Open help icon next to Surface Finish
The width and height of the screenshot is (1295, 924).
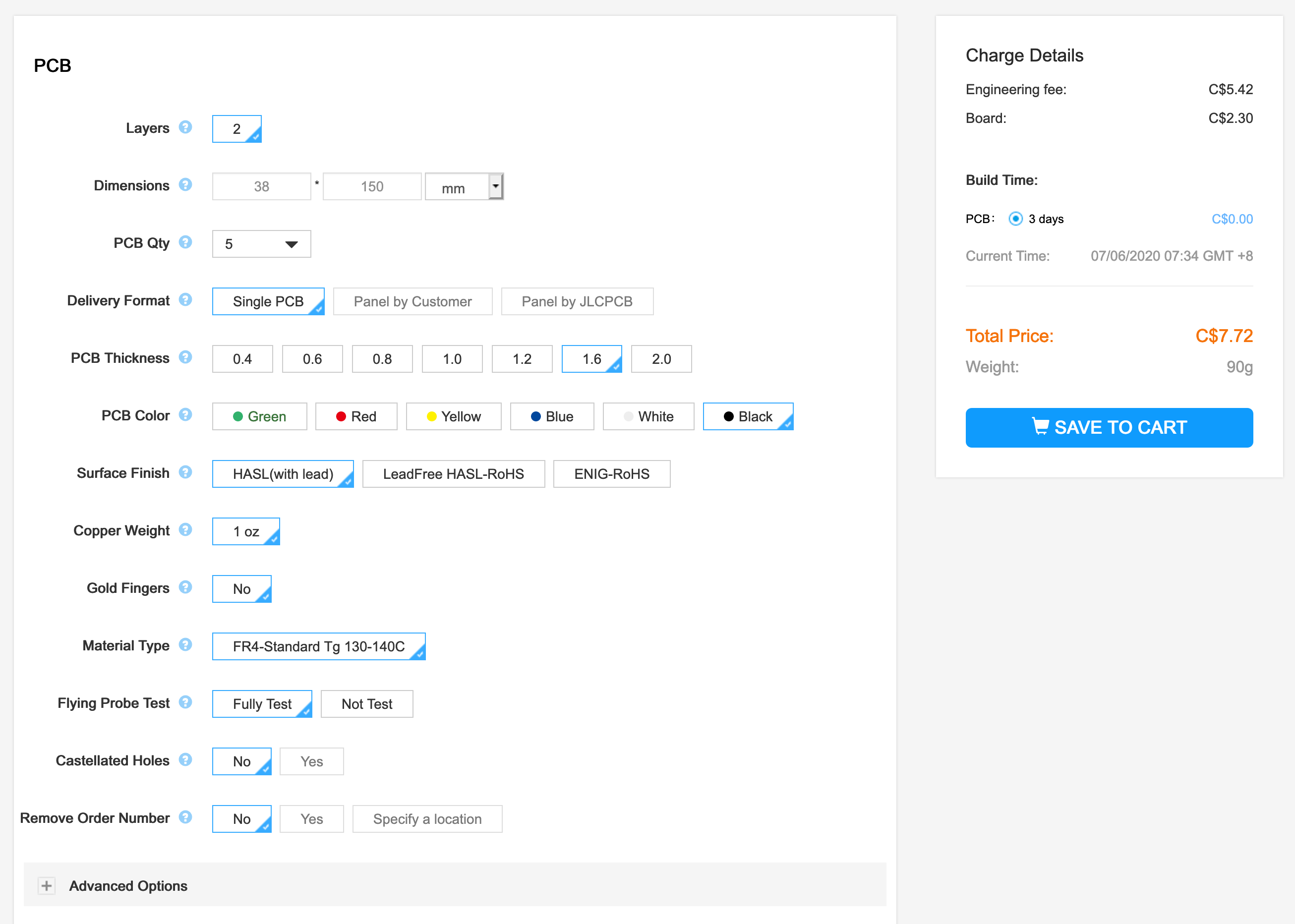click(x=185, y=472)
